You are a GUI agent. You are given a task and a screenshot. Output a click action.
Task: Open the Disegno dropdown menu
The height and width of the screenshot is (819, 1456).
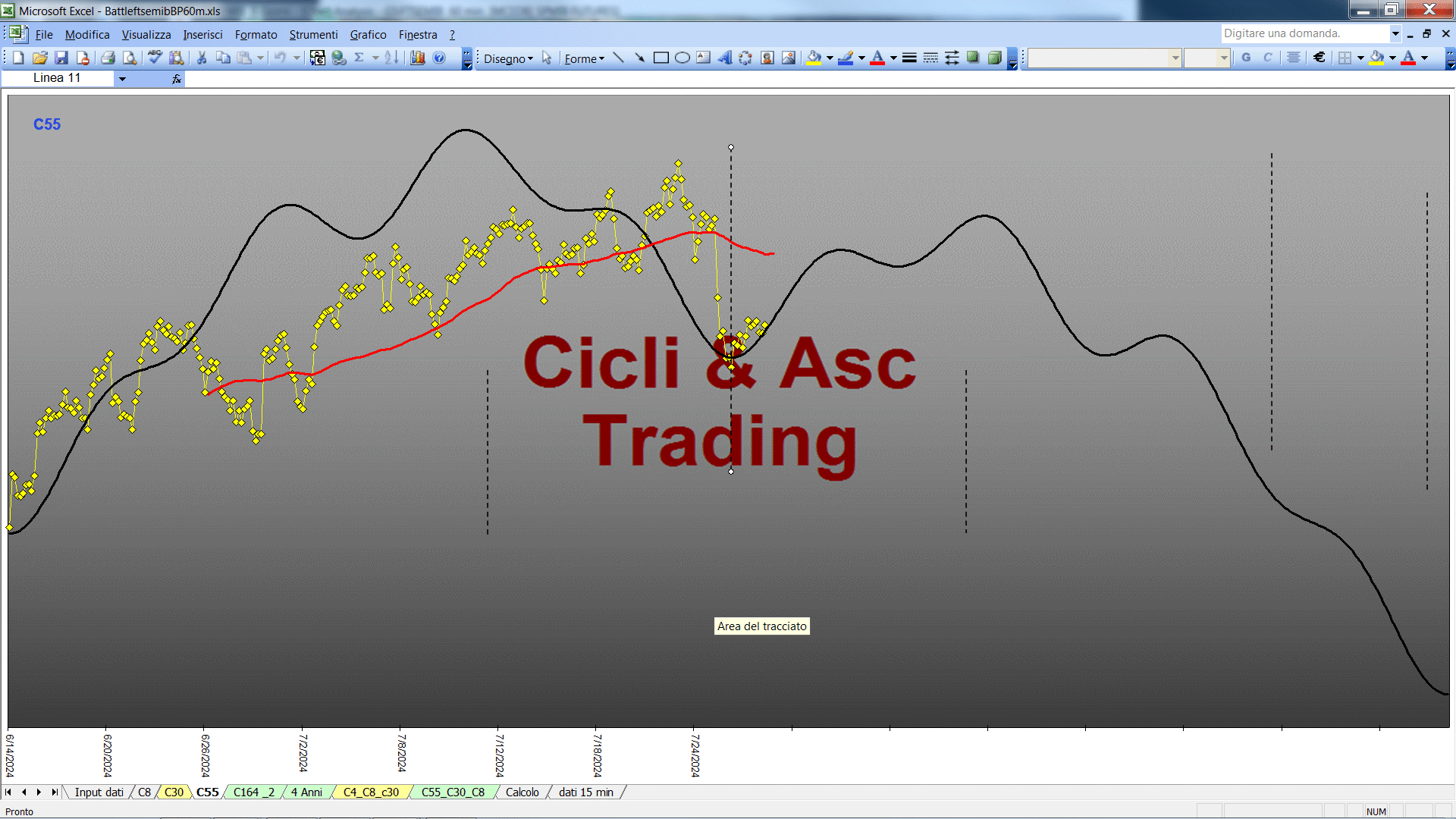(508, 58)
